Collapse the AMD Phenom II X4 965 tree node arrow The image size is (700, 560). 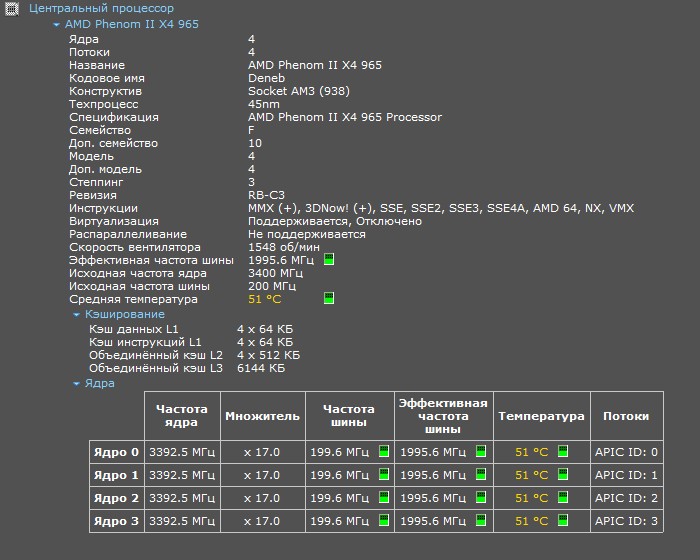point(56,25)
